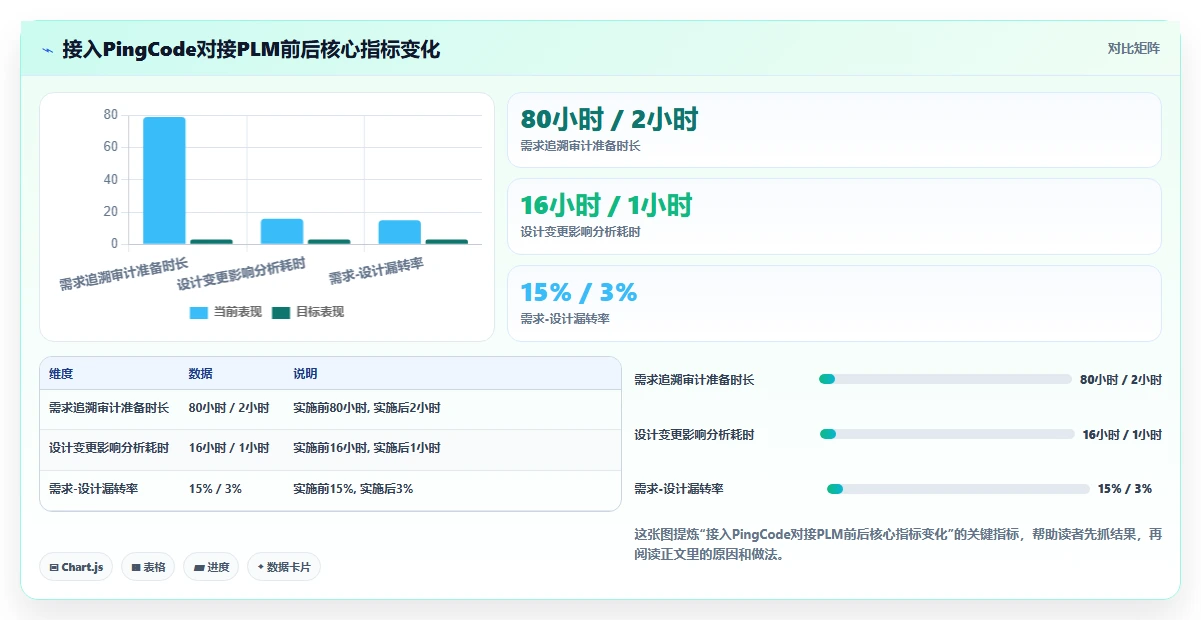Select the 16小时 / 1小时 data card value
Screen dimensions: 1201x620
[x=606, y=206]
